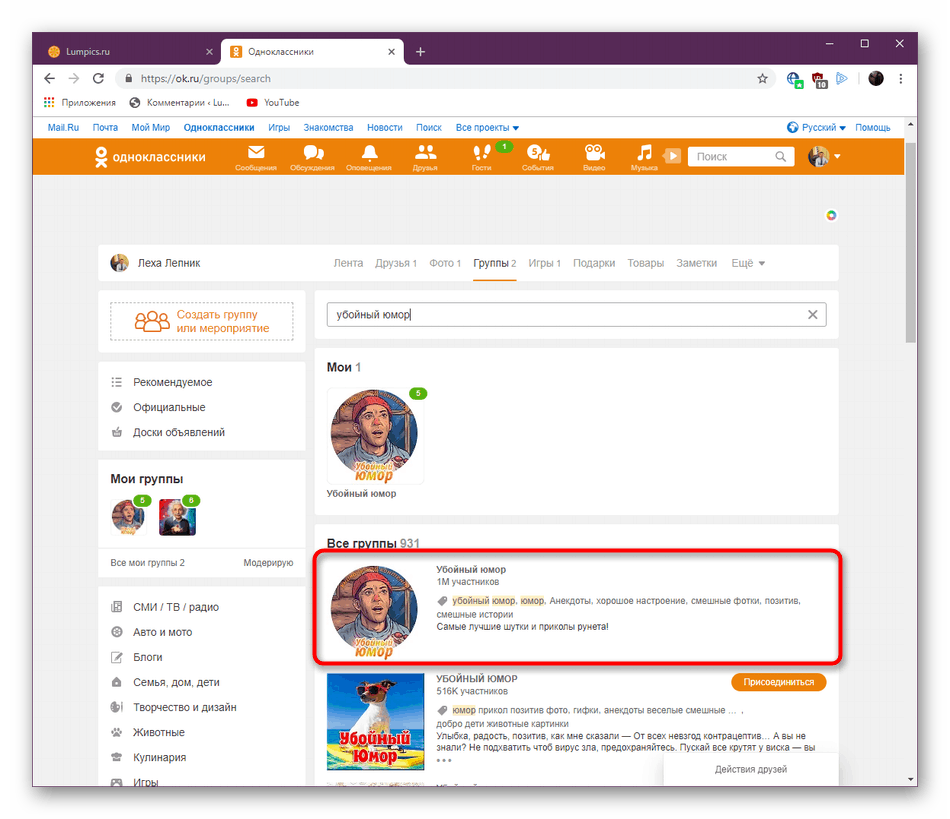This screenshot has height=819, width=950.
Task: Open Убойный юмор 1M участников group title
Action: click(471, 569)
